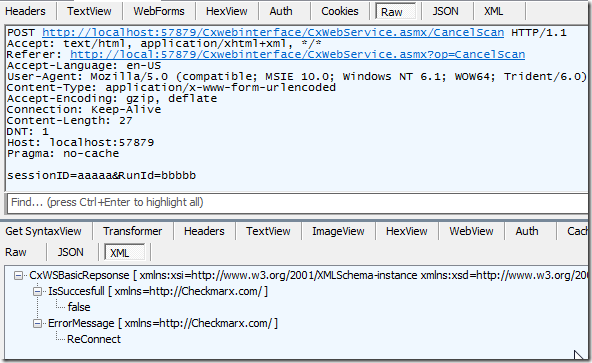Click the 'Pragma: no-cache' header line
The width and height of the screenshot is (592, 363).
pos(63,154)
